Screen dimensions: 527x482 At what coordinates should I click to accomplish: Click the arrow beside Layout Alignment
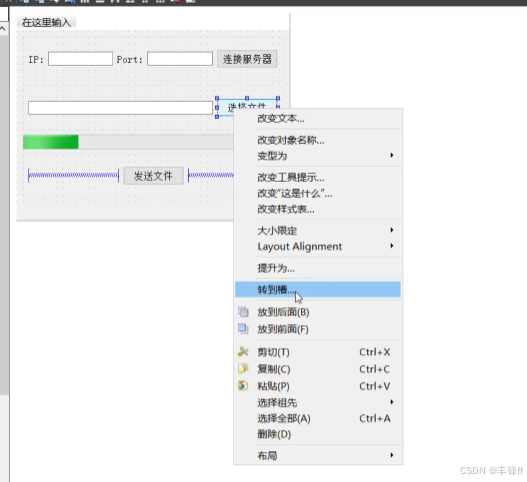pos(392,246)
